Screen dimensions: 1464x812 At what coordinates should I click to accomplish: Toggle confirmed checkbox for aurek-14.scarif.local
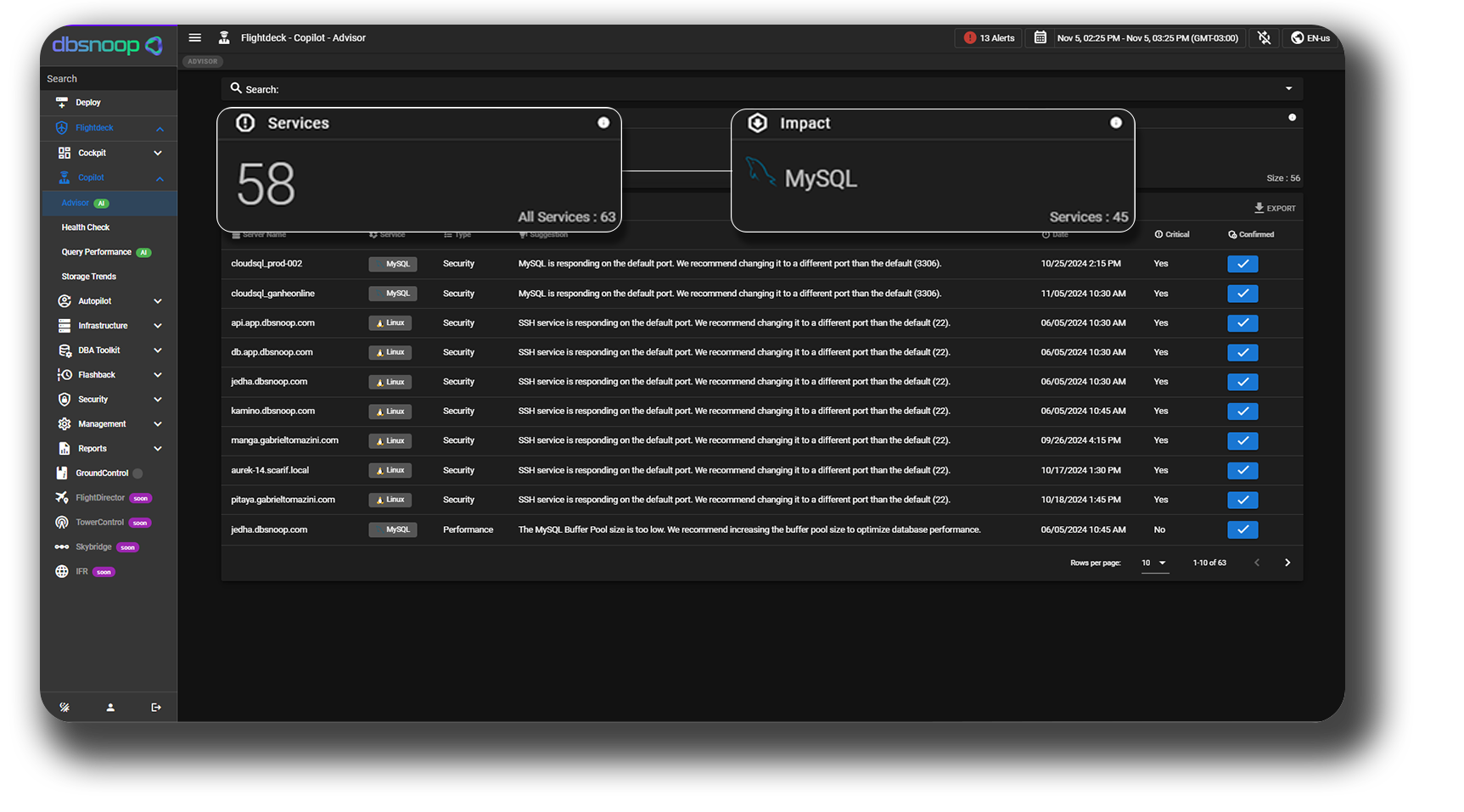[1242, 470]
